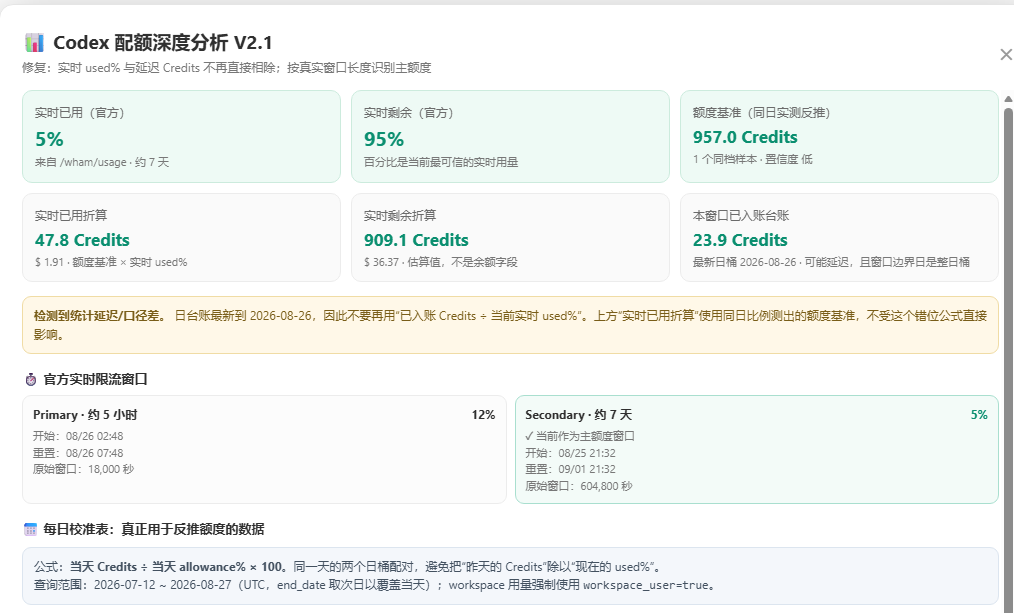Click 原始窗口：18,000 秒 text
Viewport: 1014px width, 613px height.
pos(83,469)
